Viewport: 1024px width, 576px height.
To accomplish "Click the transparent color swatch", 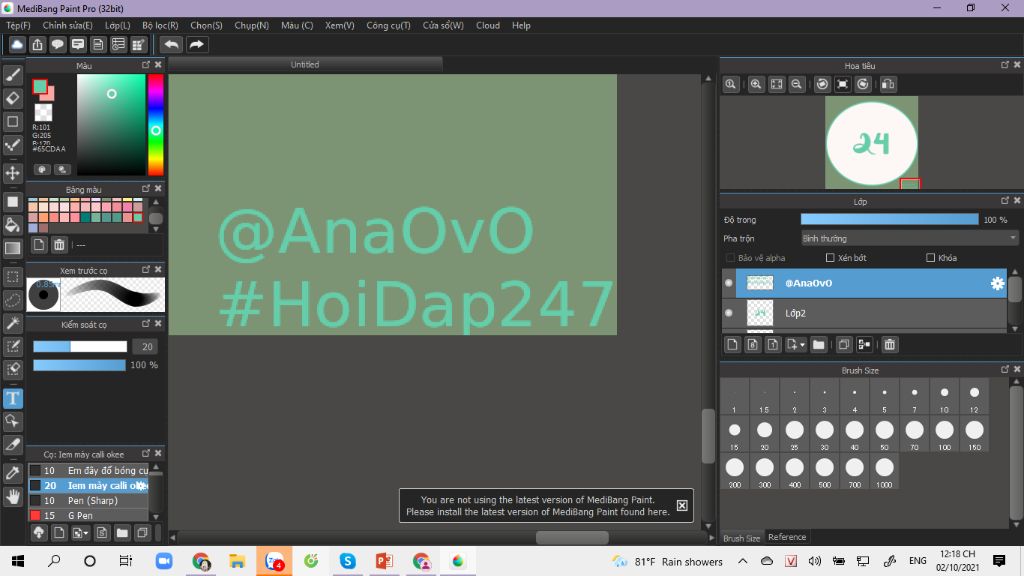I will (43, 112).
